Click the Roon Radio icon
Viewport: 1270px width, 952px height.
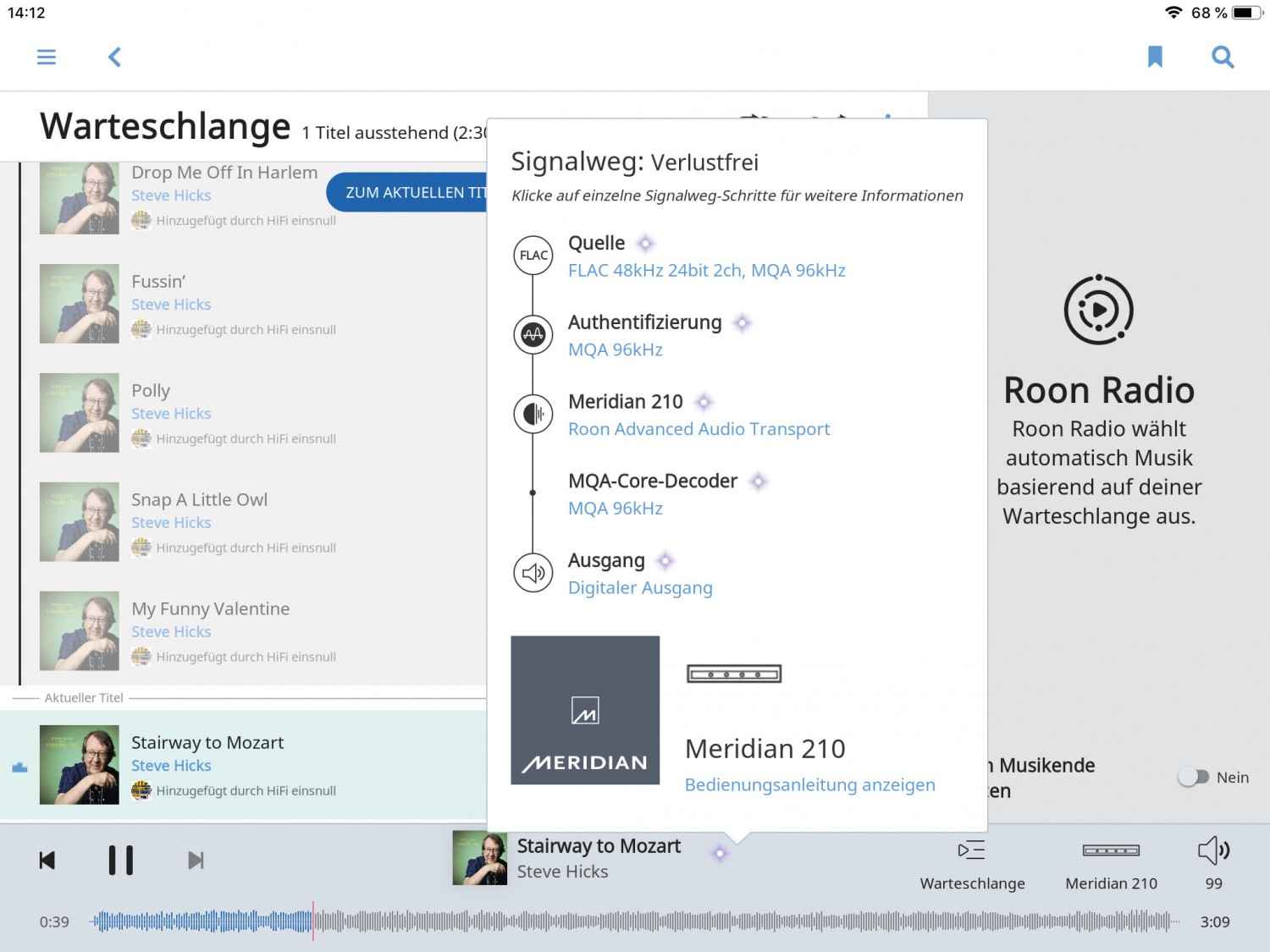tap(1099, 309)
